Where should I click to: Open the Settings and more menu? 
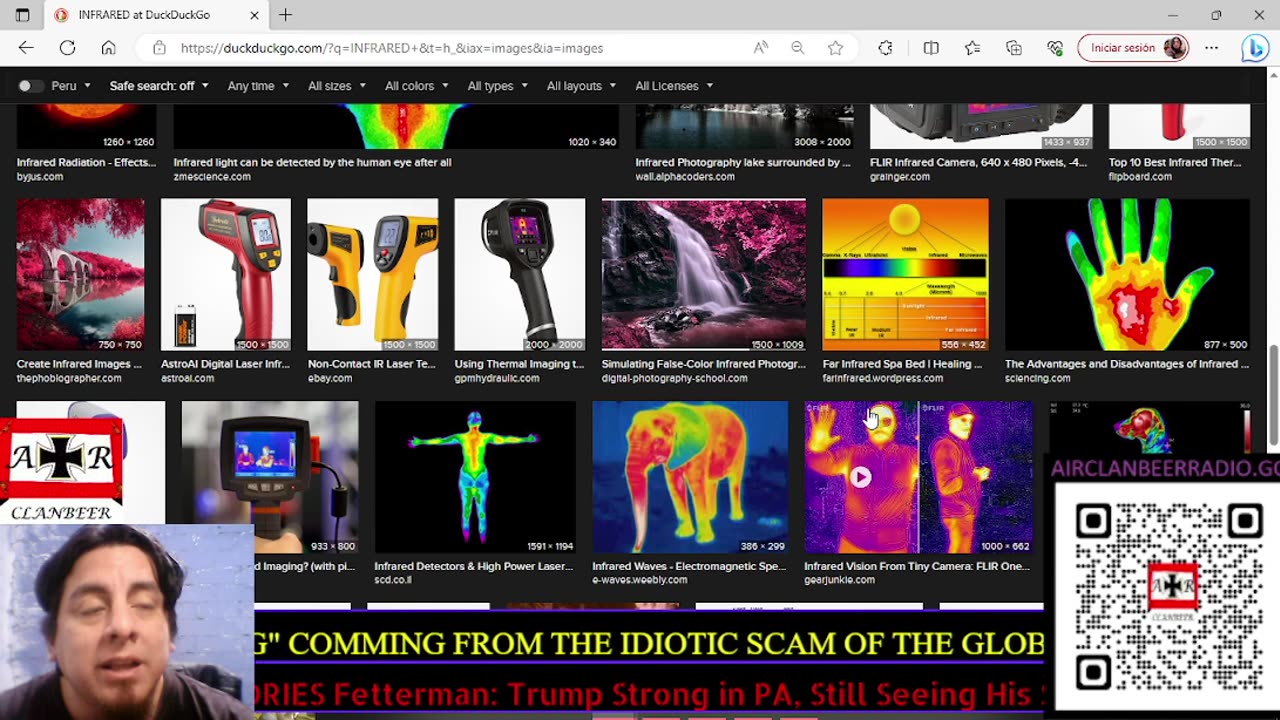[1211, 48]
